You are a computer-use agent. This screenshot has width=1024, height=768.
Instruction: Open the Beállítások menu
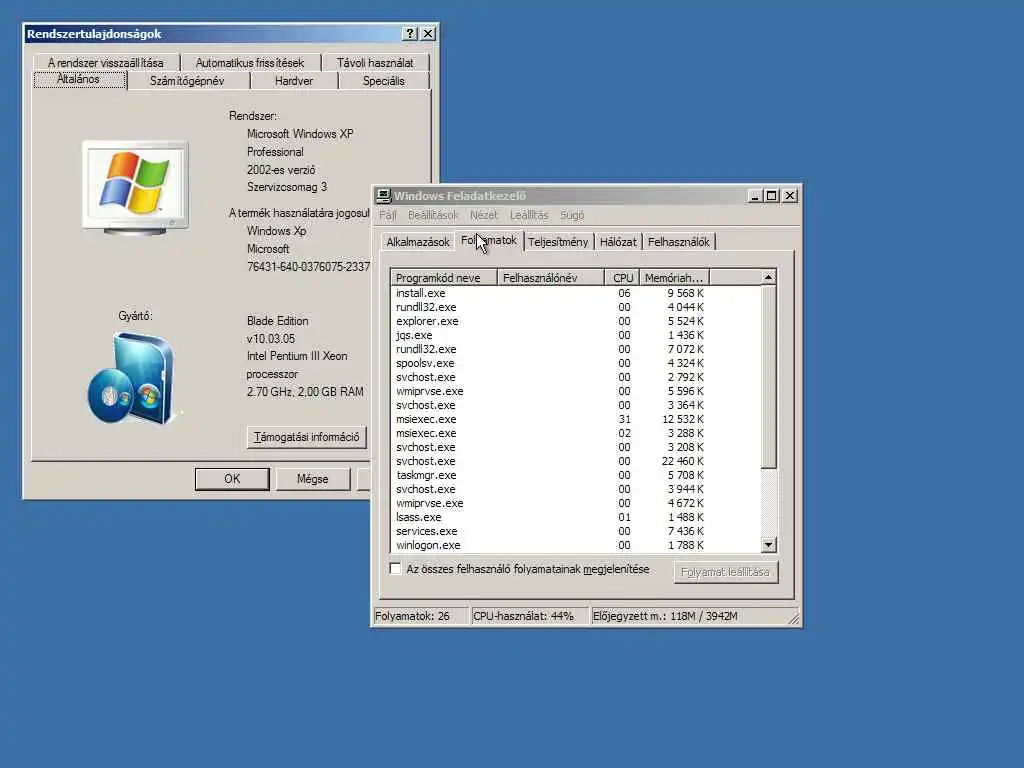pos(433,215)
